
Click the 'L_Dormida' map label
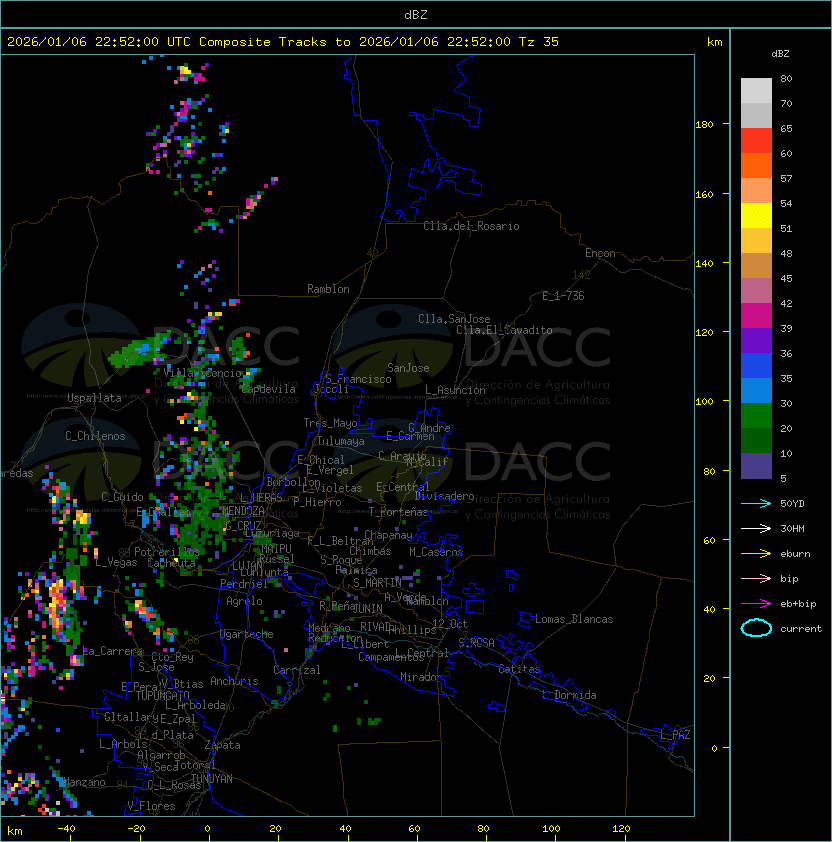click(569, 695)
